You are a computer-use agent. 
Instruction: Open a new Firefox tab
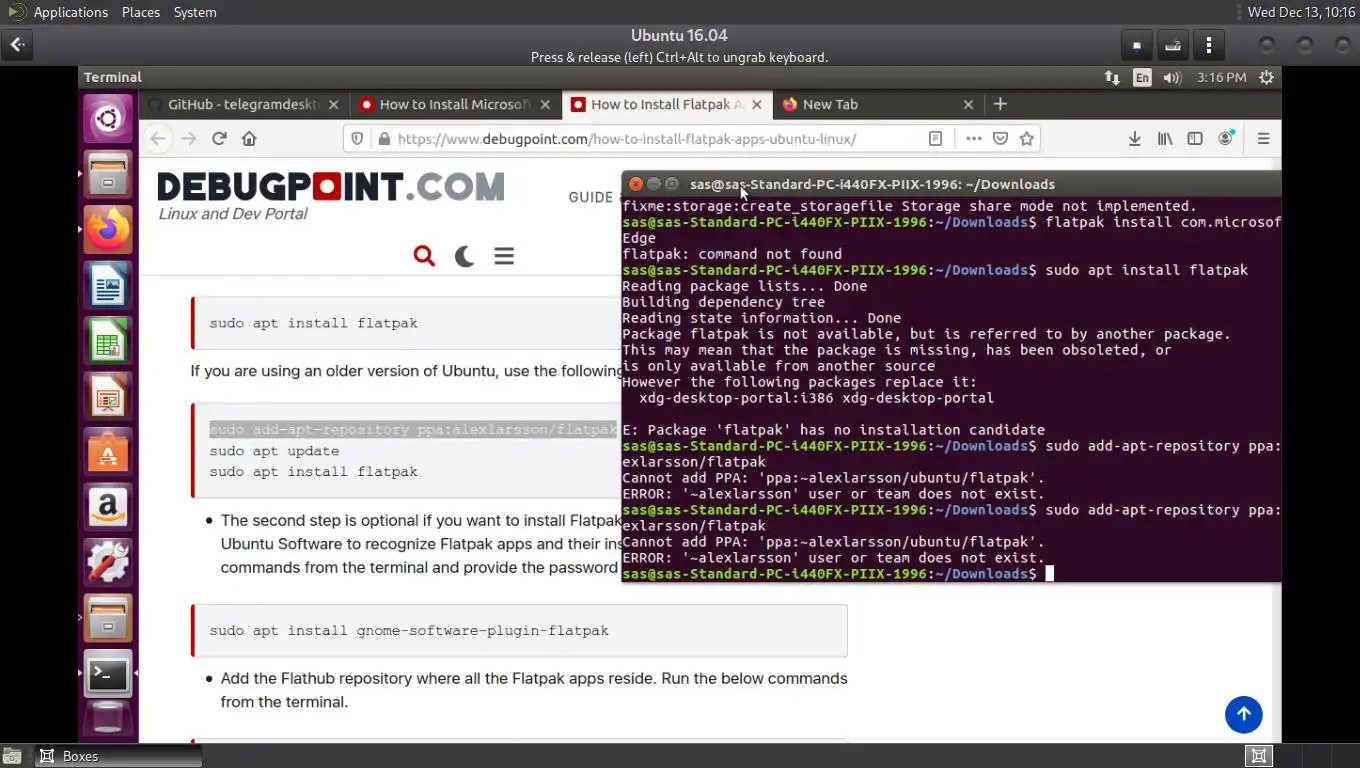(x=1000, y=104)
